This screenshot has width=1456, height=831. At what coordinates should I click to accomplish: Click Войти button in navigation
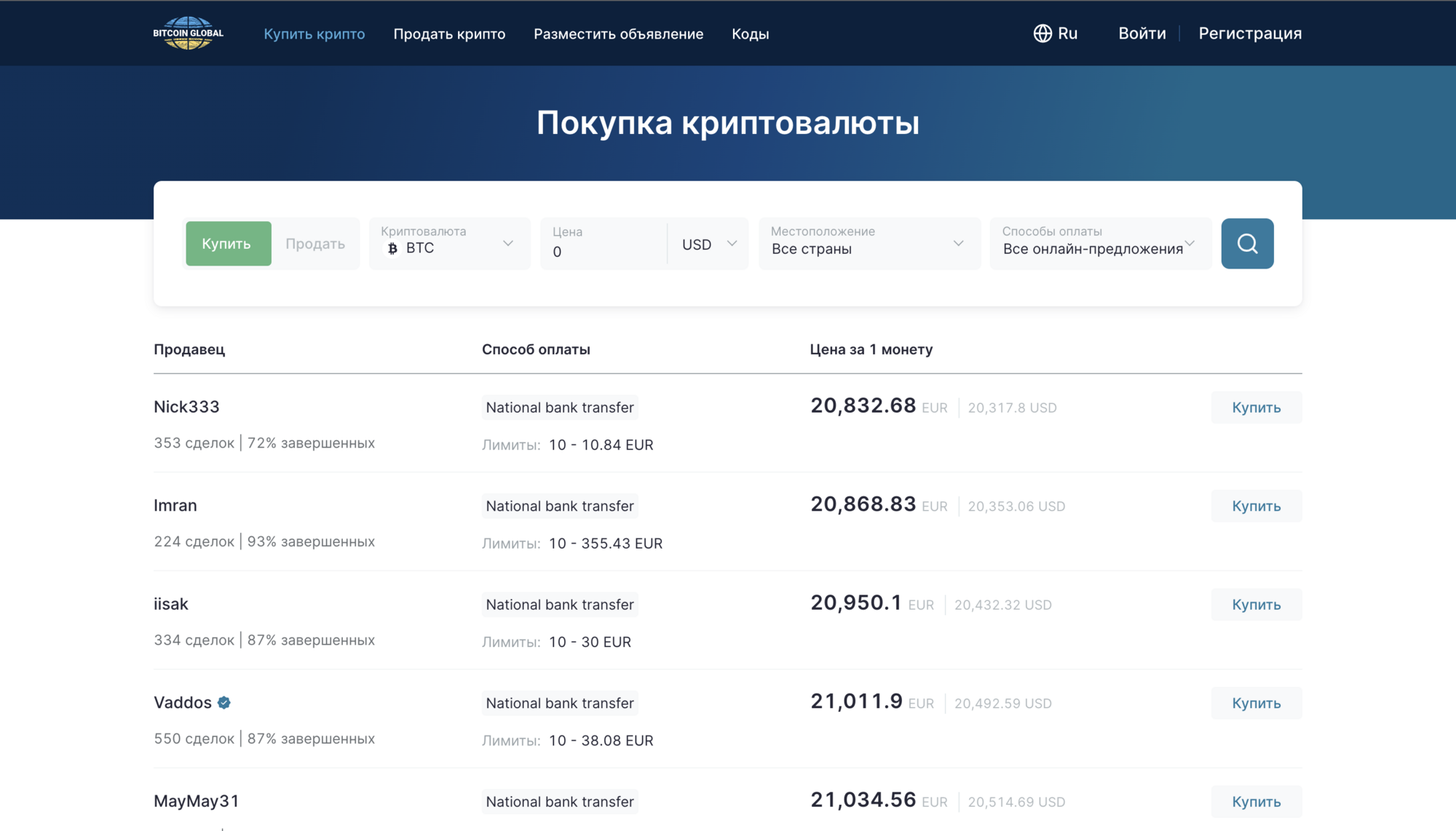[1141, 32]
